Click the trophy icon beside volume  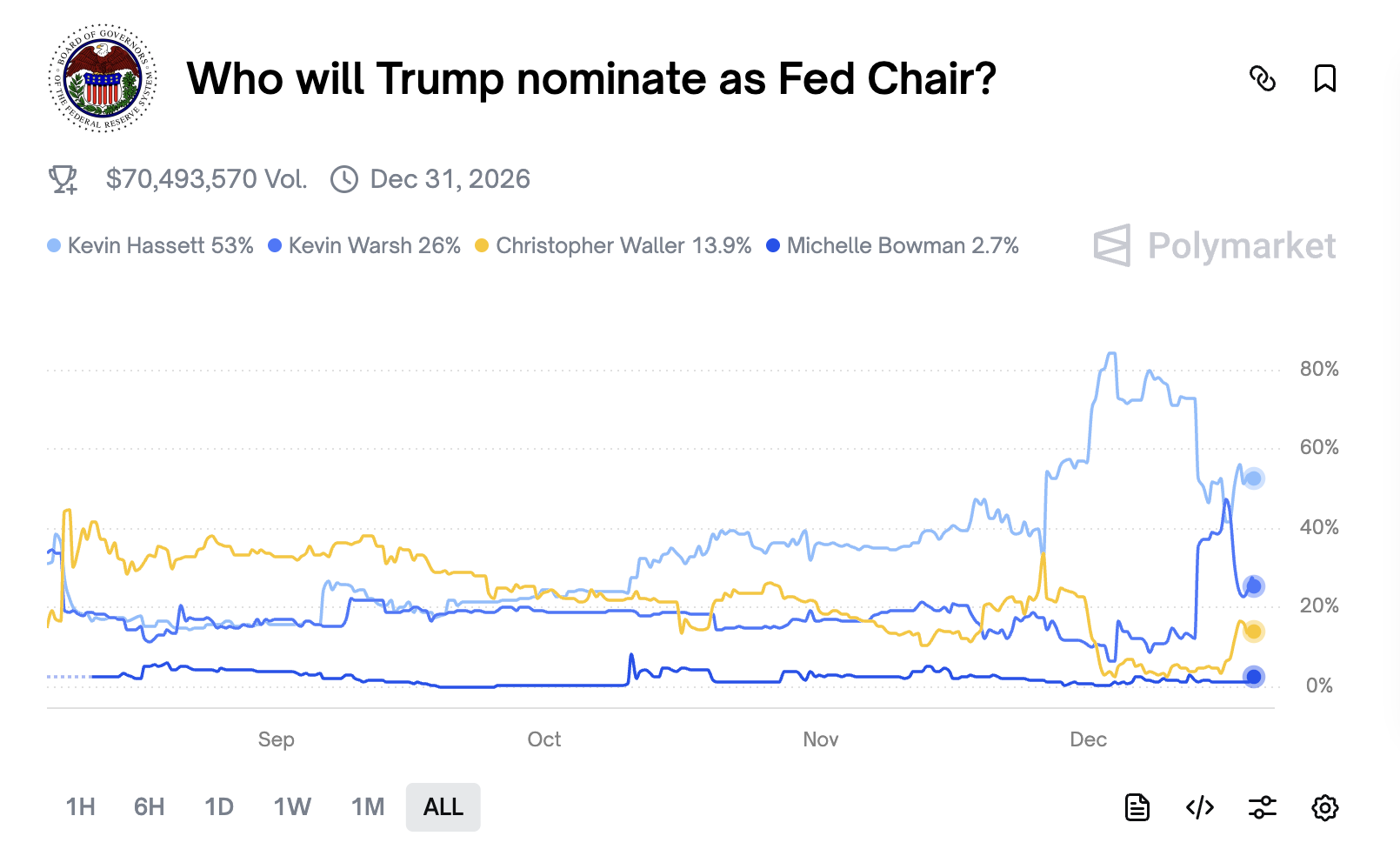63,179
